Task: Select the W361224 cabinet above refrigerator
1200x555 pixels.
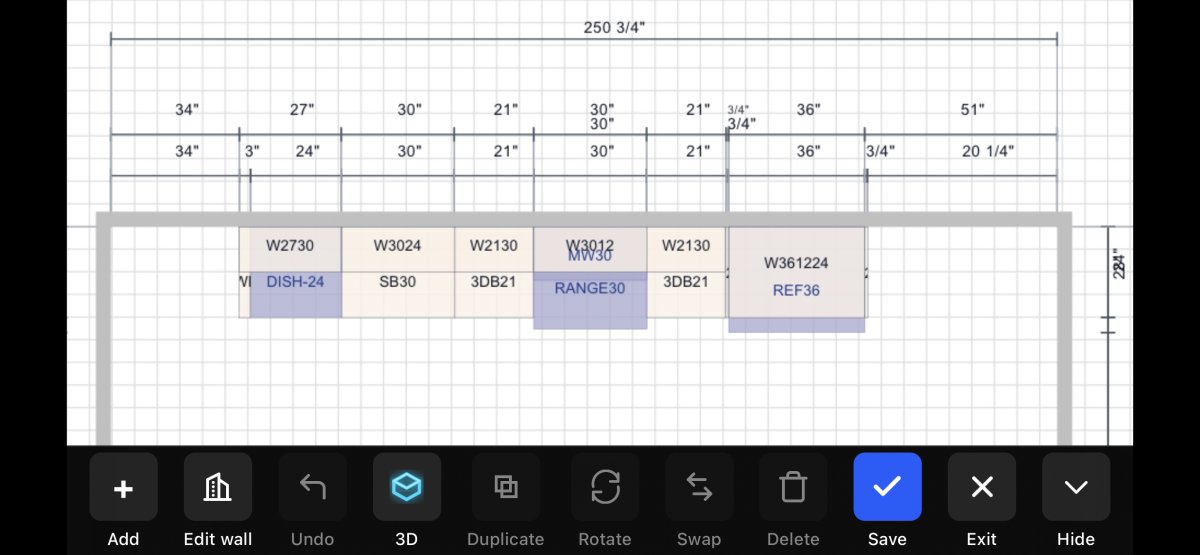Action: (x=796, y=264)
